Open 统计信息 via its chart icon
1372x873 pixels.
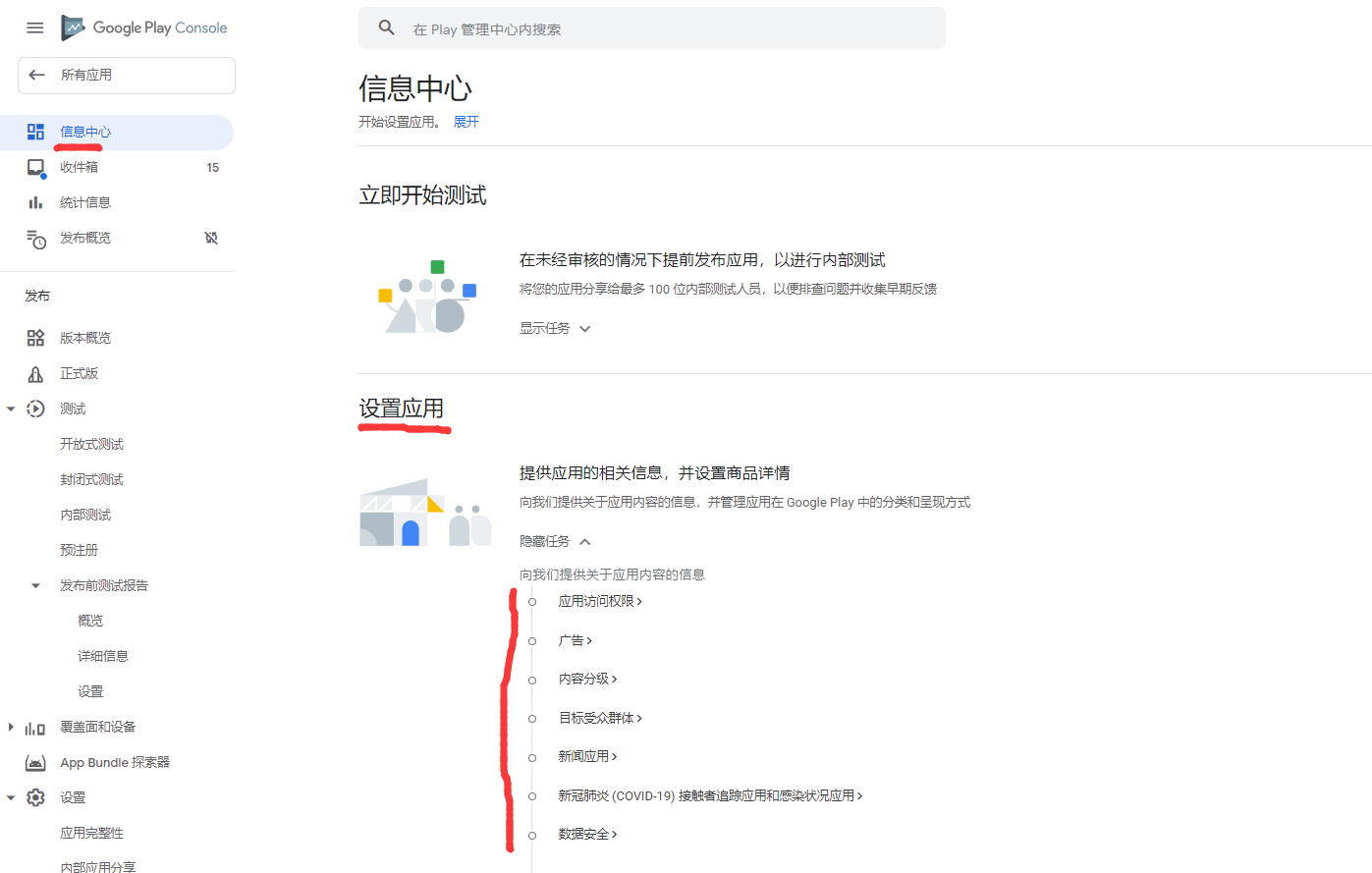click(35, 201)
